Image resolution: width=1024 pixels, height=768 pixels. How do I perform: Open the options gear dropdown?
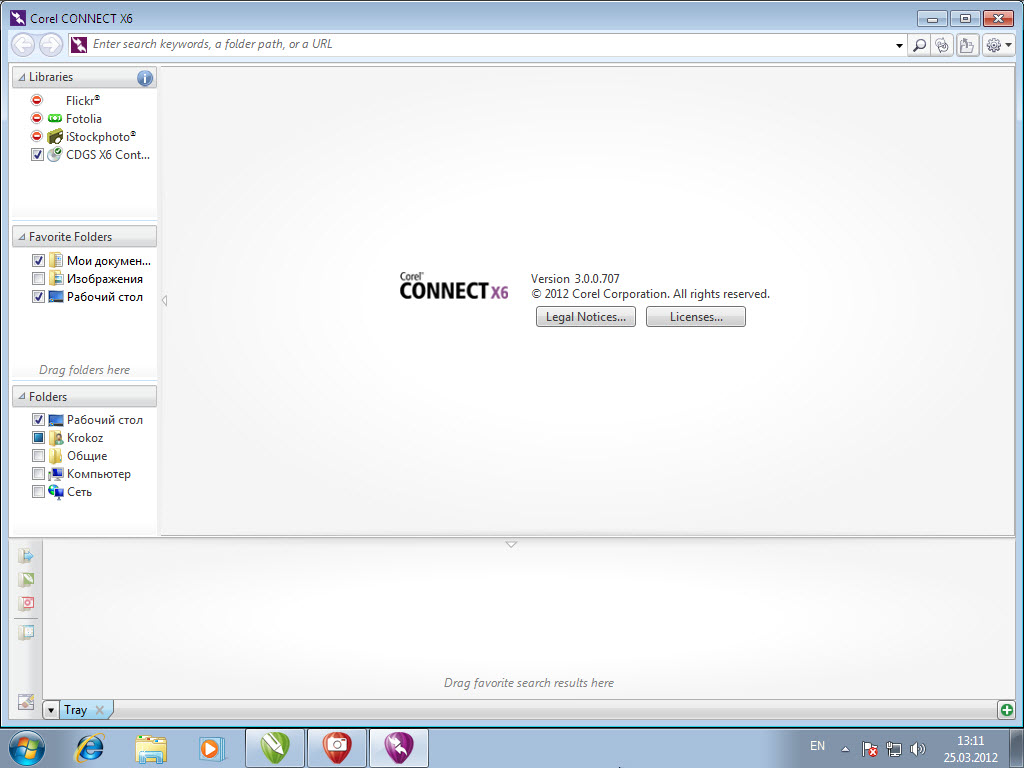pyautogui.click(x=998, y=45)
